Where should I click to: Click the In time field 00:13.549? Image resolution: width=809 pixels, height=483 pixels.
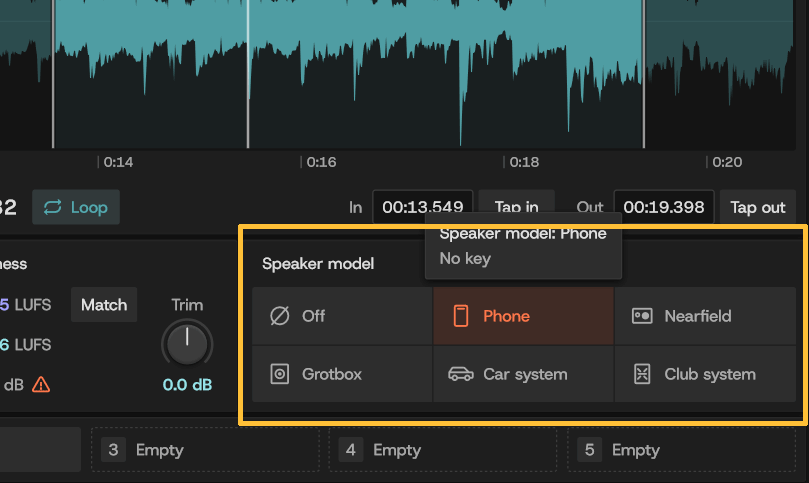tap(423, 207)
